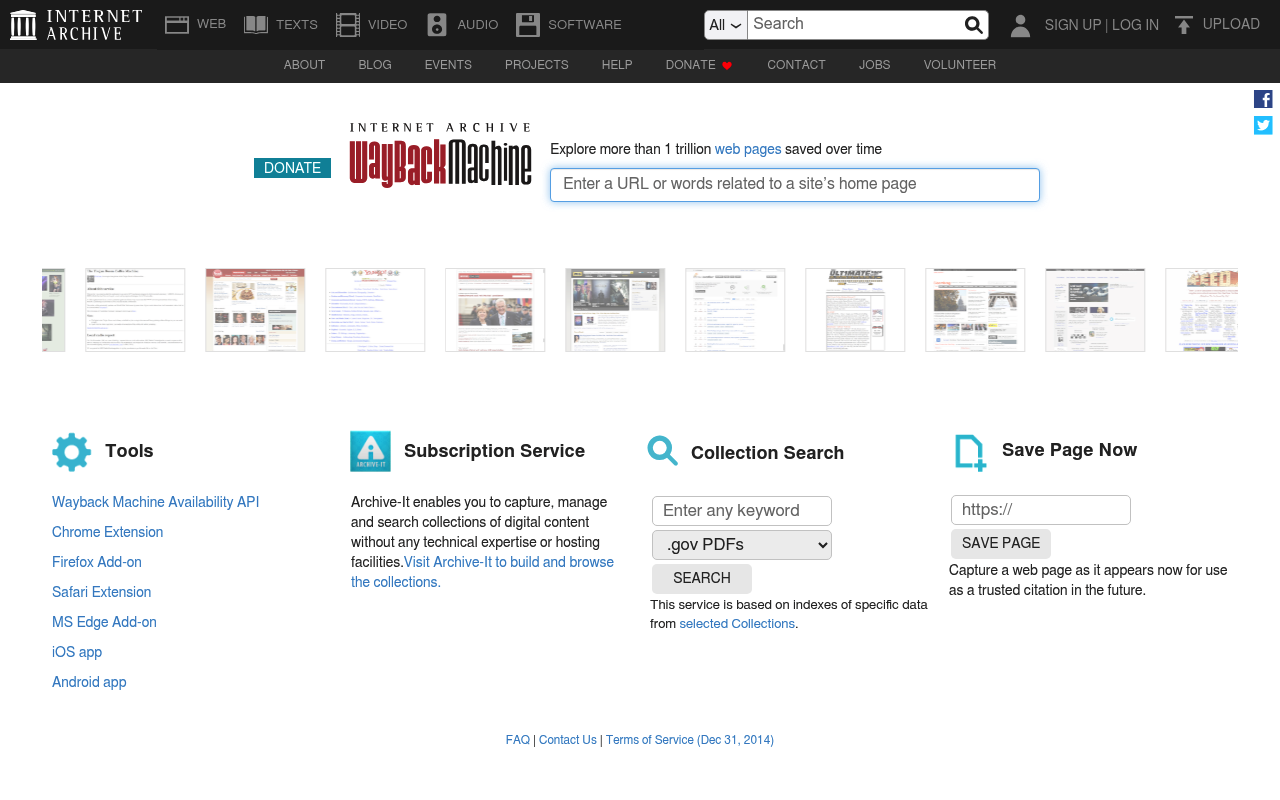Open the Audio speaker icon
The height and width of the screenshot is (800, 1280).
coord(437,25)
